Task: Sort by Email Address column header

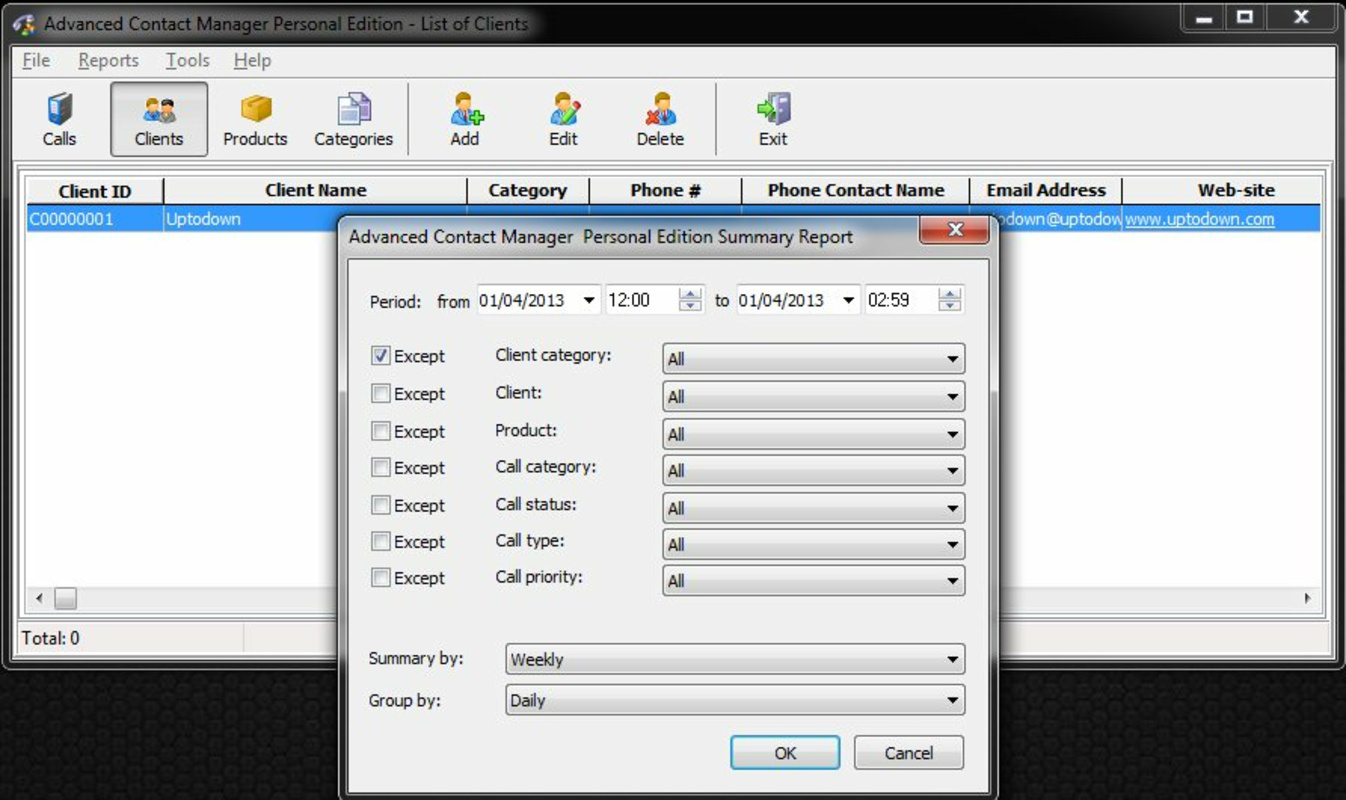Action: coord(1046,191)
